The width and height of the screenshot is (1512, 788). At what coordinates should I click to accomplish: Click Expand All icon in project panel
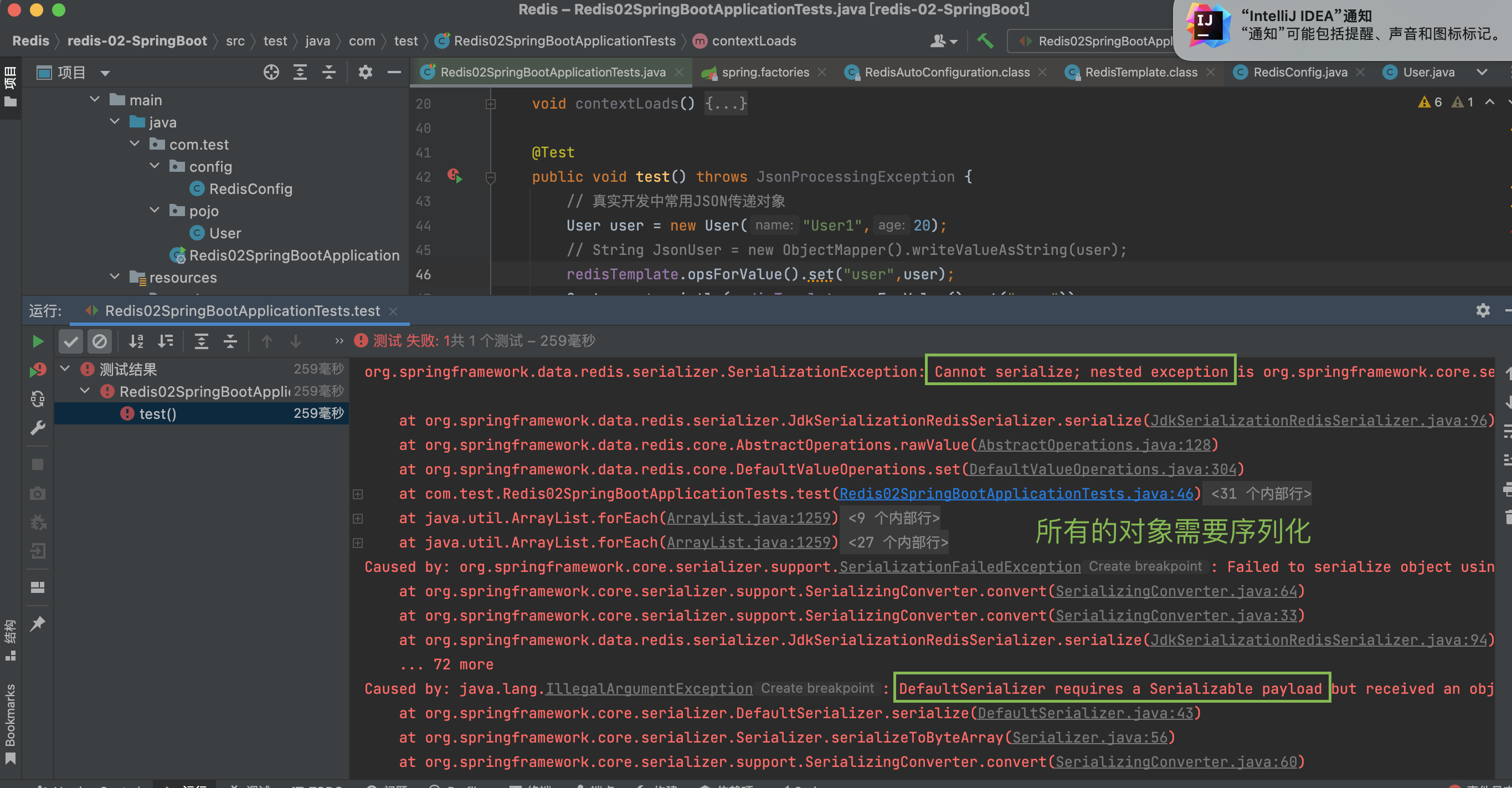(x=300, y=72)
